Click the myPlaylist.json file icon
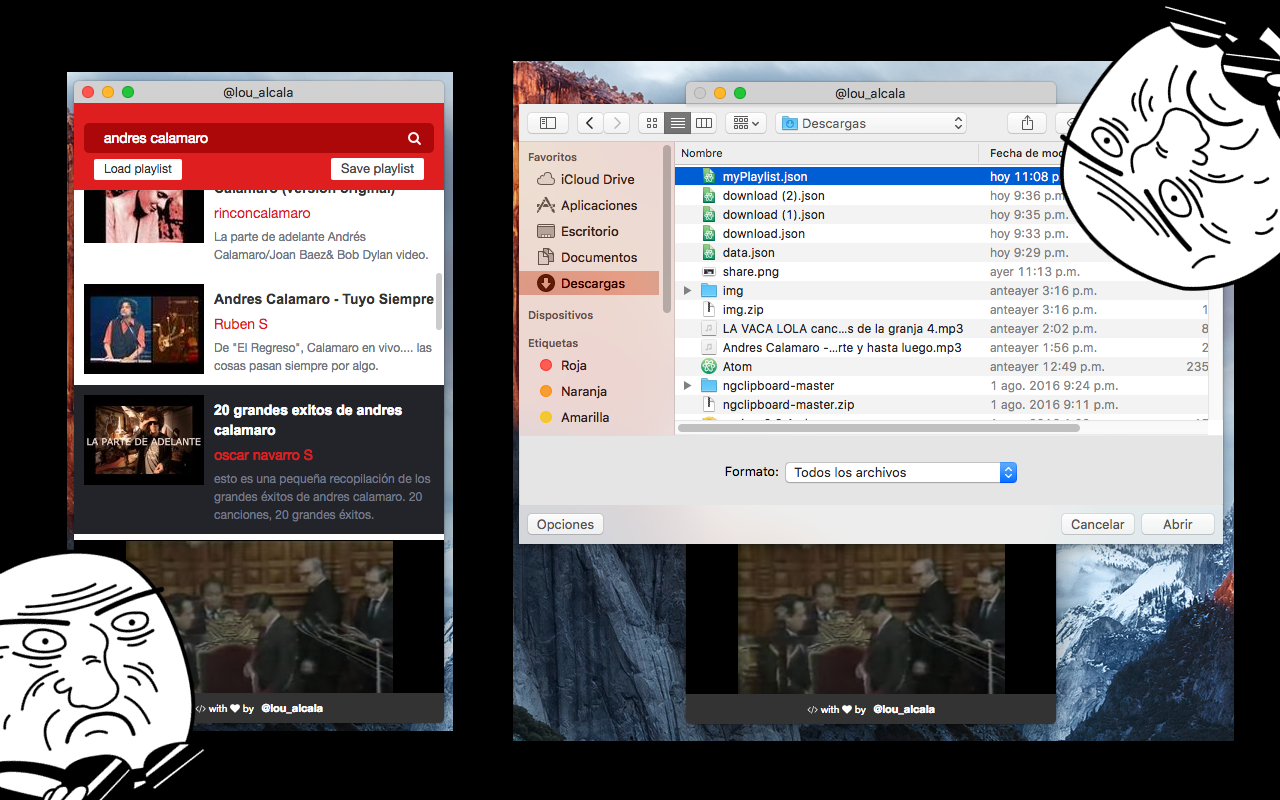 (x=709, y=177)
